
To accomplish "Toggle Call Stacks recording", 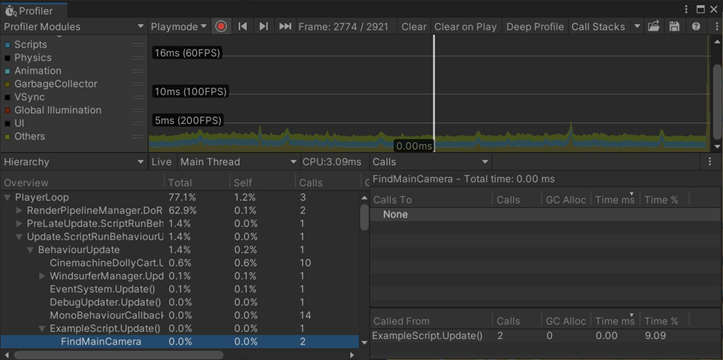I will tap(598, 27).
